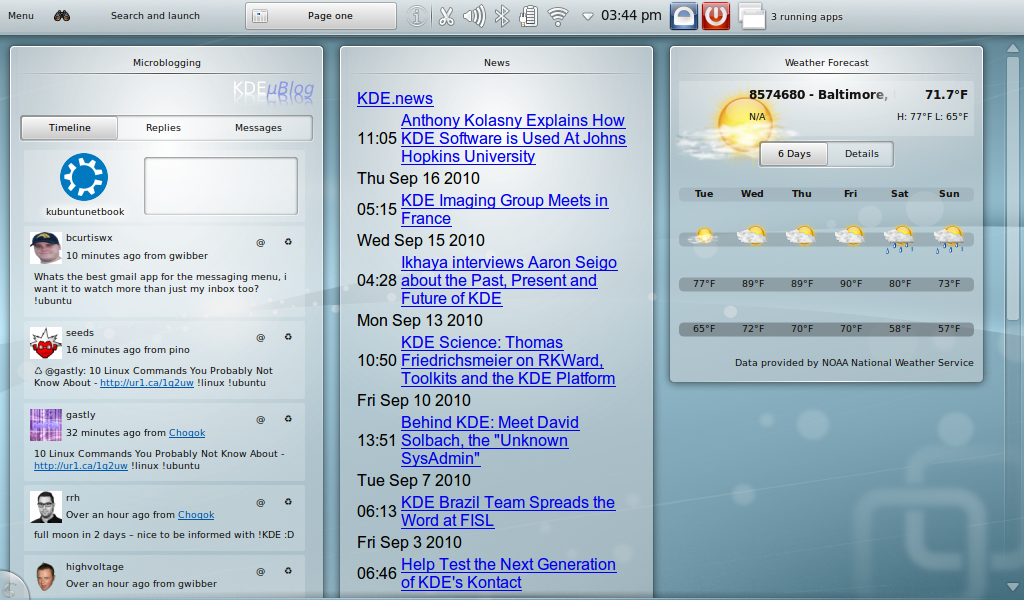Screen dimensions: 1024x600
Task: Click Saturday's rain forecast icon
Action: pyautogui.click(x=899, y=238)
